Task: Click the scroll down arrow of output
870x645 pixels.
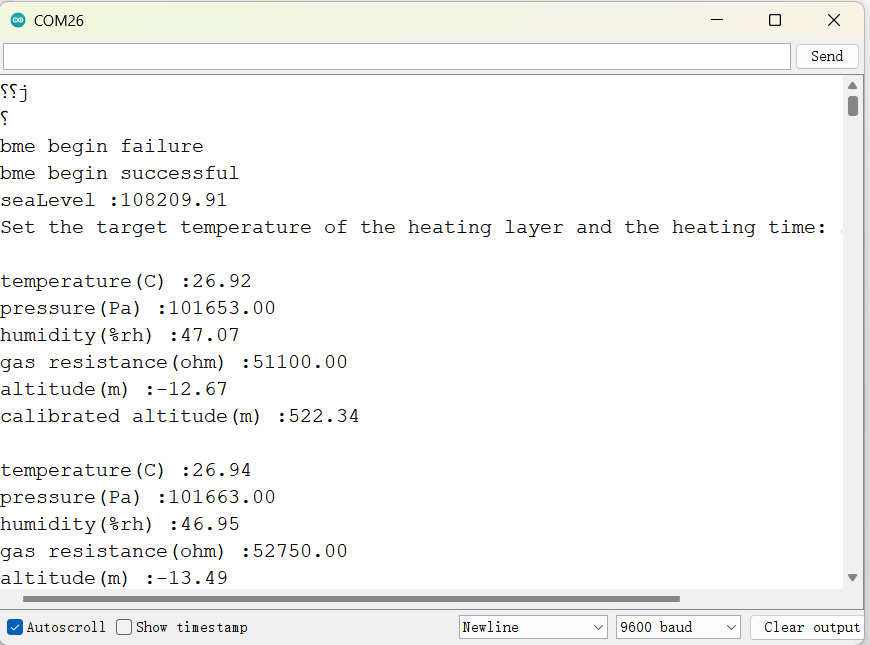Action: (x=852, y=578)
